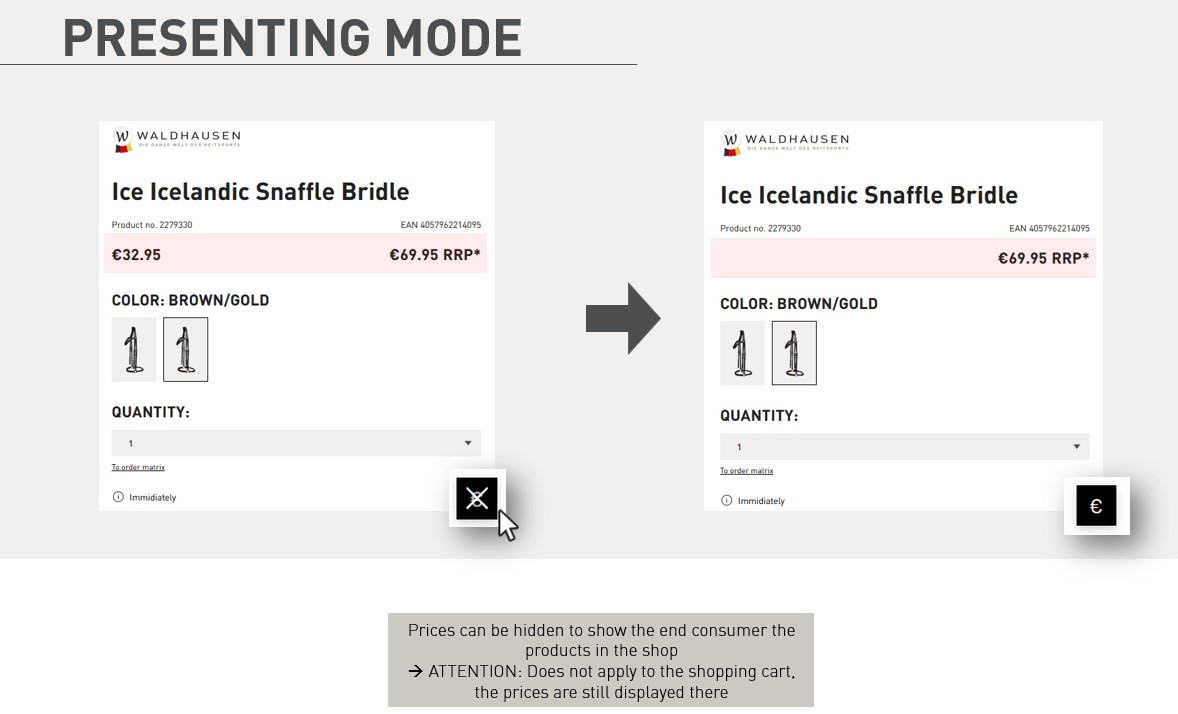This screenshot has height=714, width=1178.
Task: Follow the To order matrix link in the right card
Action: click(746, 471)
